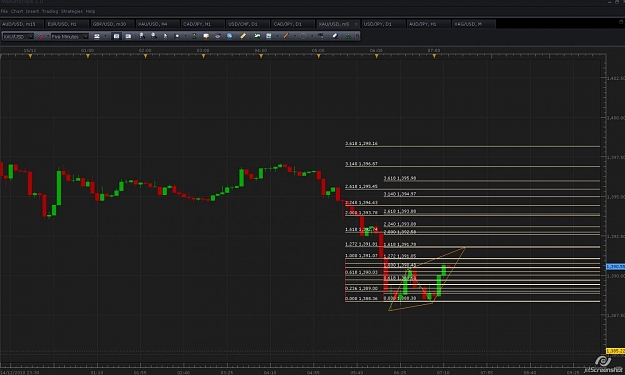Click the toolbar options grip at far right
The height and width of the screenshot is (375, 625).
[357, 36]
